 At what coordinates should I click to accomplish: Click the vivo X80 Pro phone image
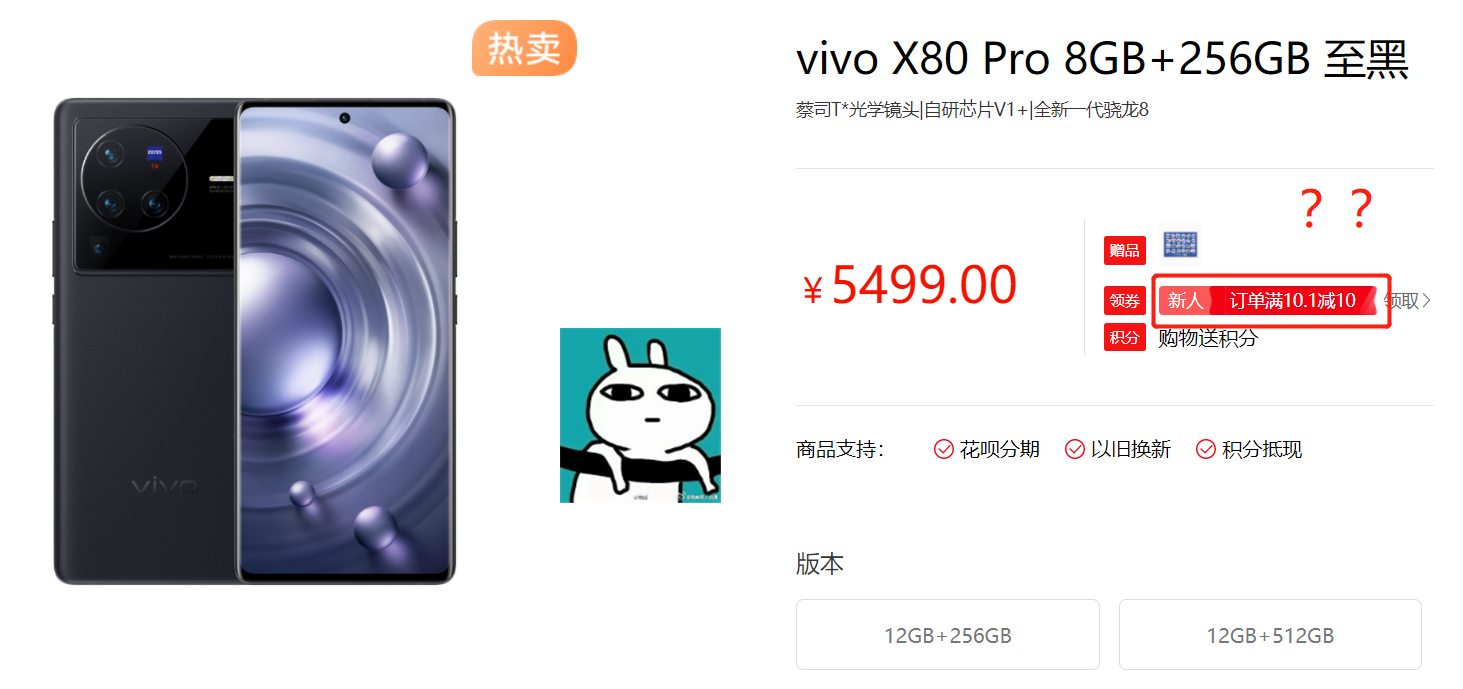tap(255, 341)
